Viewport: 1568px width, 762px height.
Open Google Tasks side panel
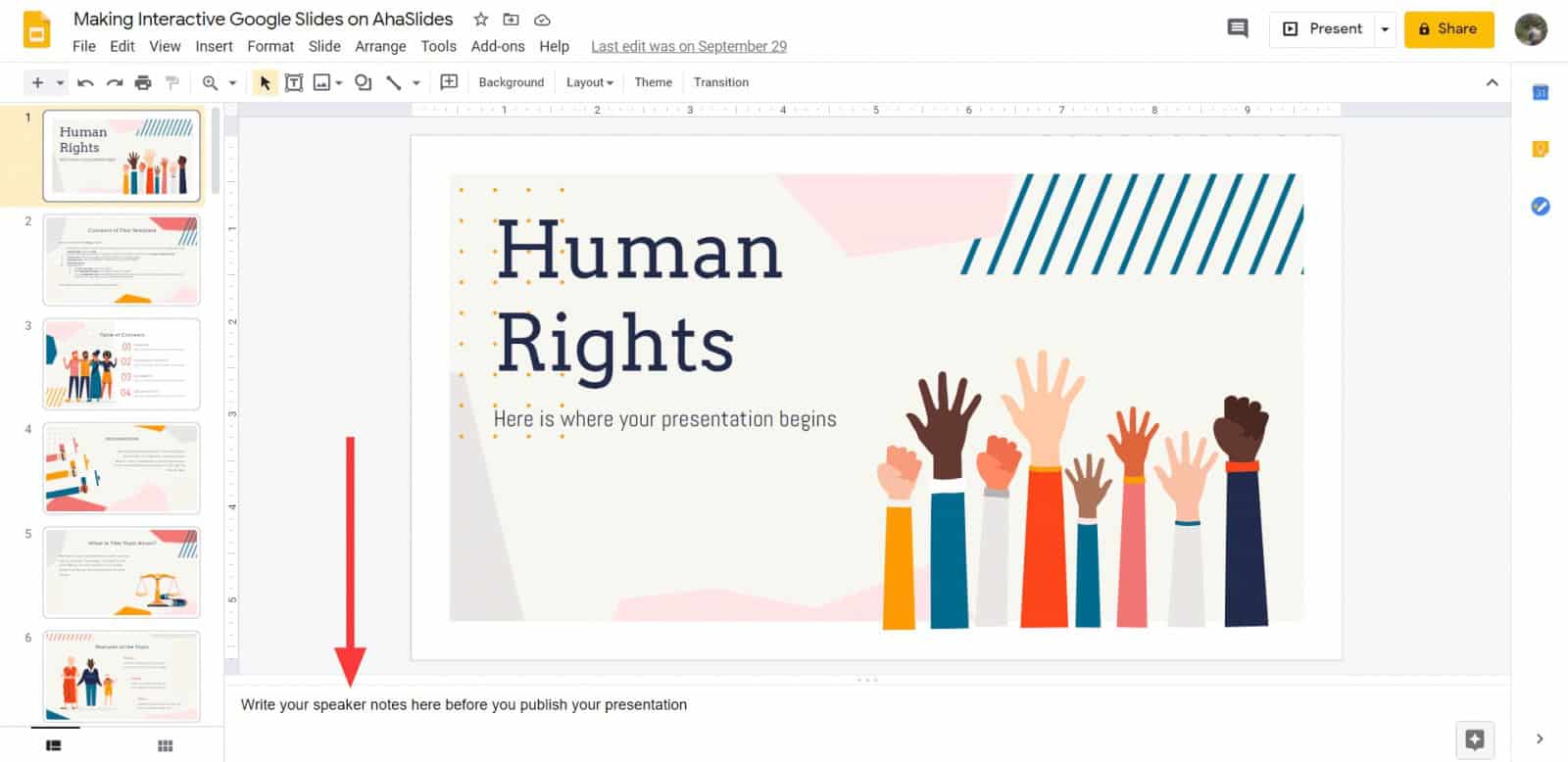point(1541,206)
